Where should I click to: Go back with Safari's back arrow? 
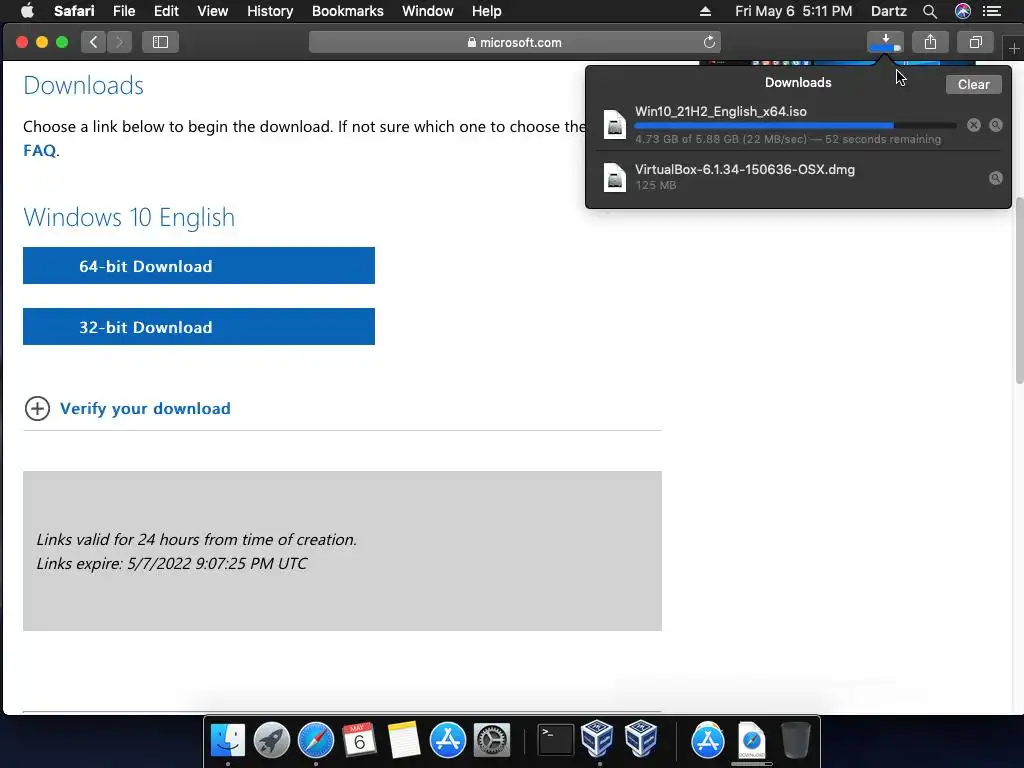(x=93, y=42)
